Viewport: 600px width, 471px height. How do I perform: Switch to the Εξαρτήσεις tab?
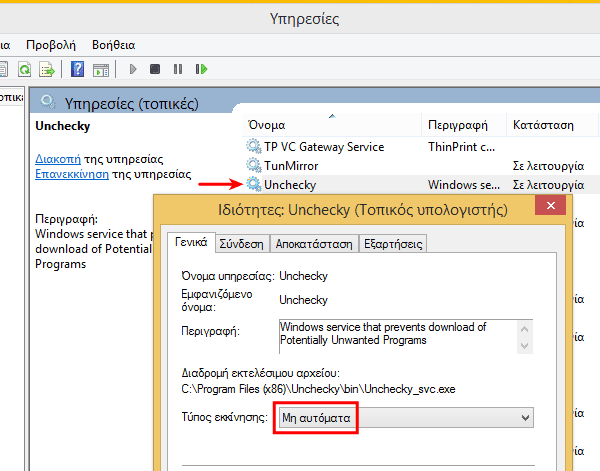[393, 244]
